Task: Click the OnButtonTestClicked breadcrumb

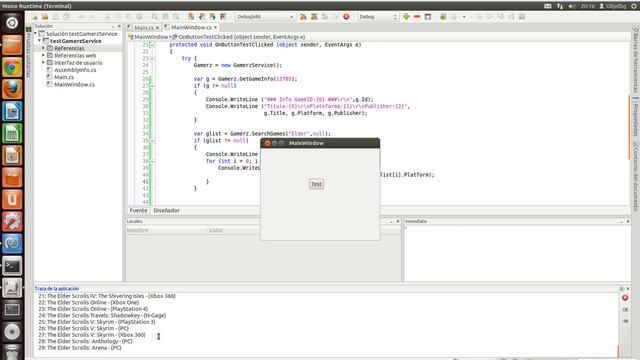Action: click(x=238, y=37)
